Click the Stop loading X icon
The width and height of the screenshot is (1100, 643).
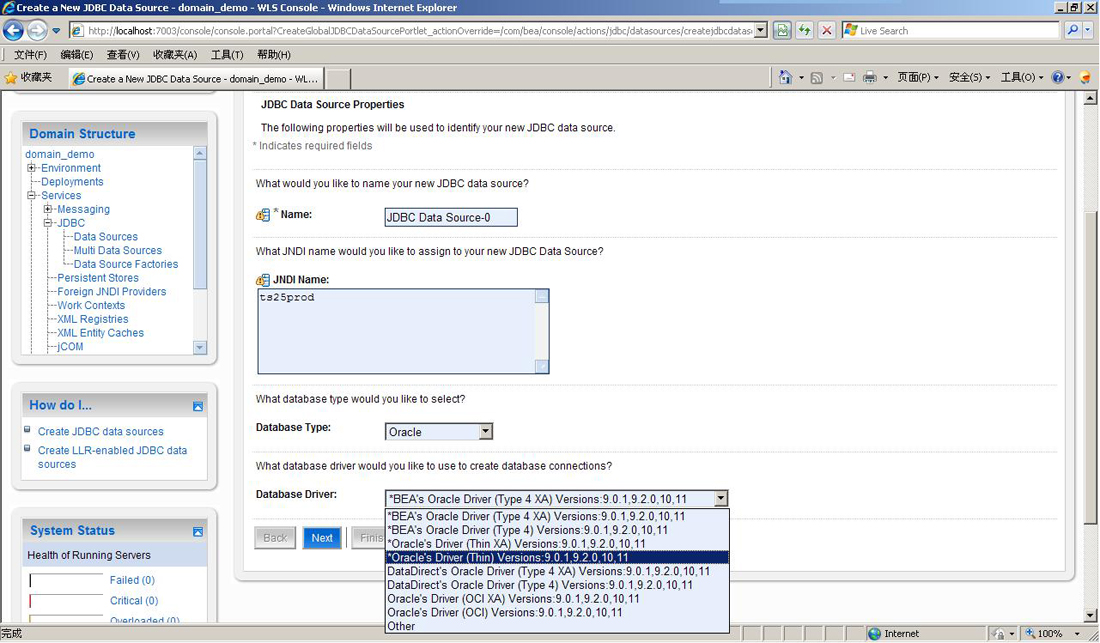827,31
